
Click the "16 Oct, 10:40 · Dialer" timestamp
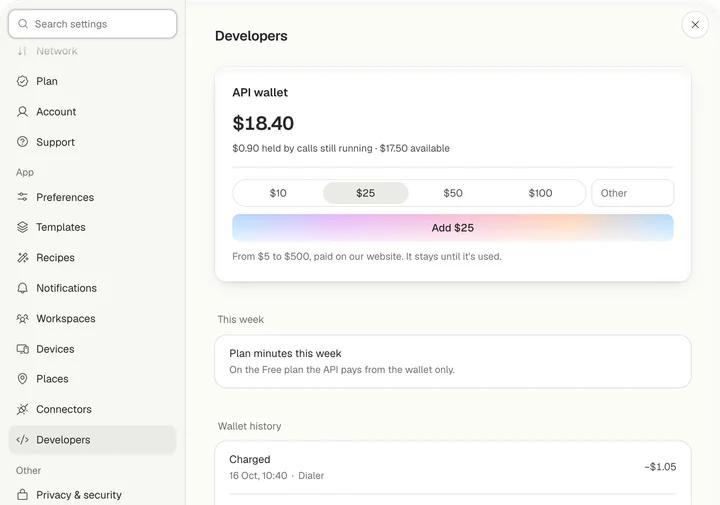[x=276, y=476]
